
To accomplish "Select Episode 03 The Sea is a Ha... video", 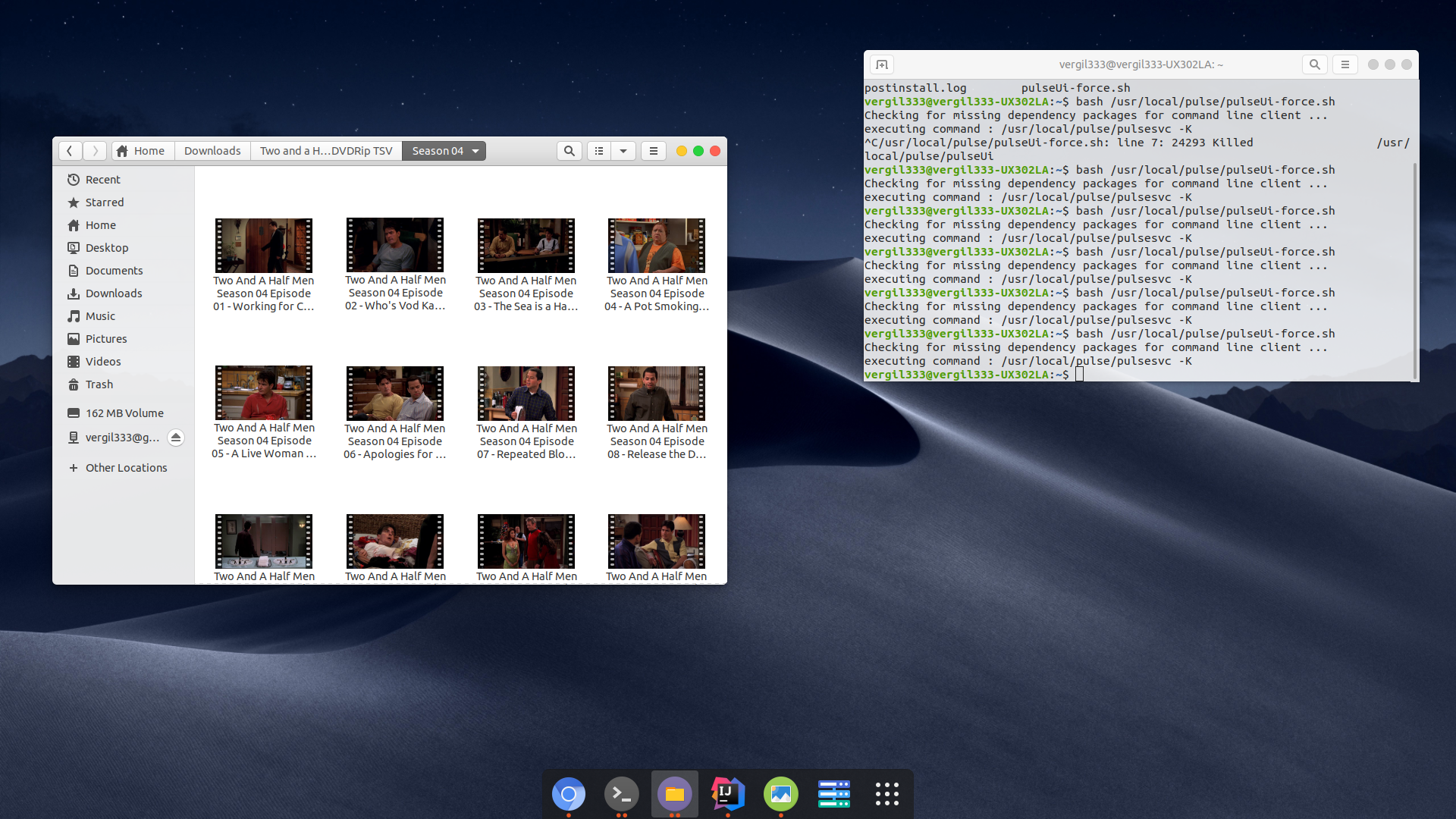I will [x=526, y=265].
